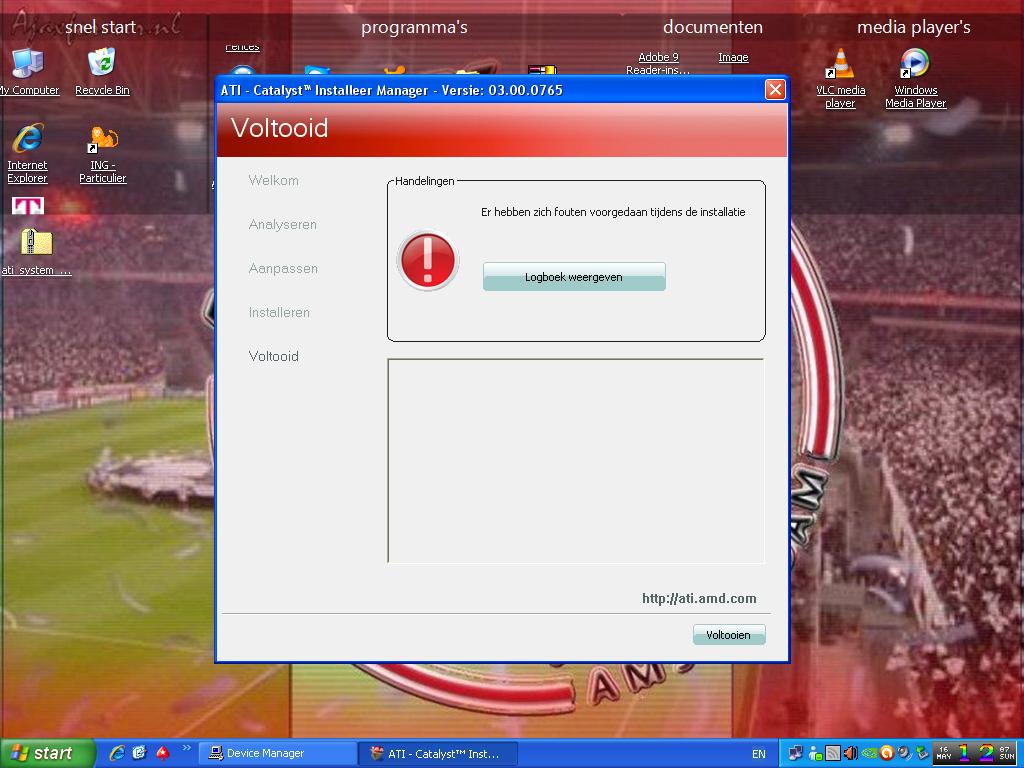1024x768 pixels.
Task: Switch to Device Manager taskbar button
Action: tap(278, 754)
